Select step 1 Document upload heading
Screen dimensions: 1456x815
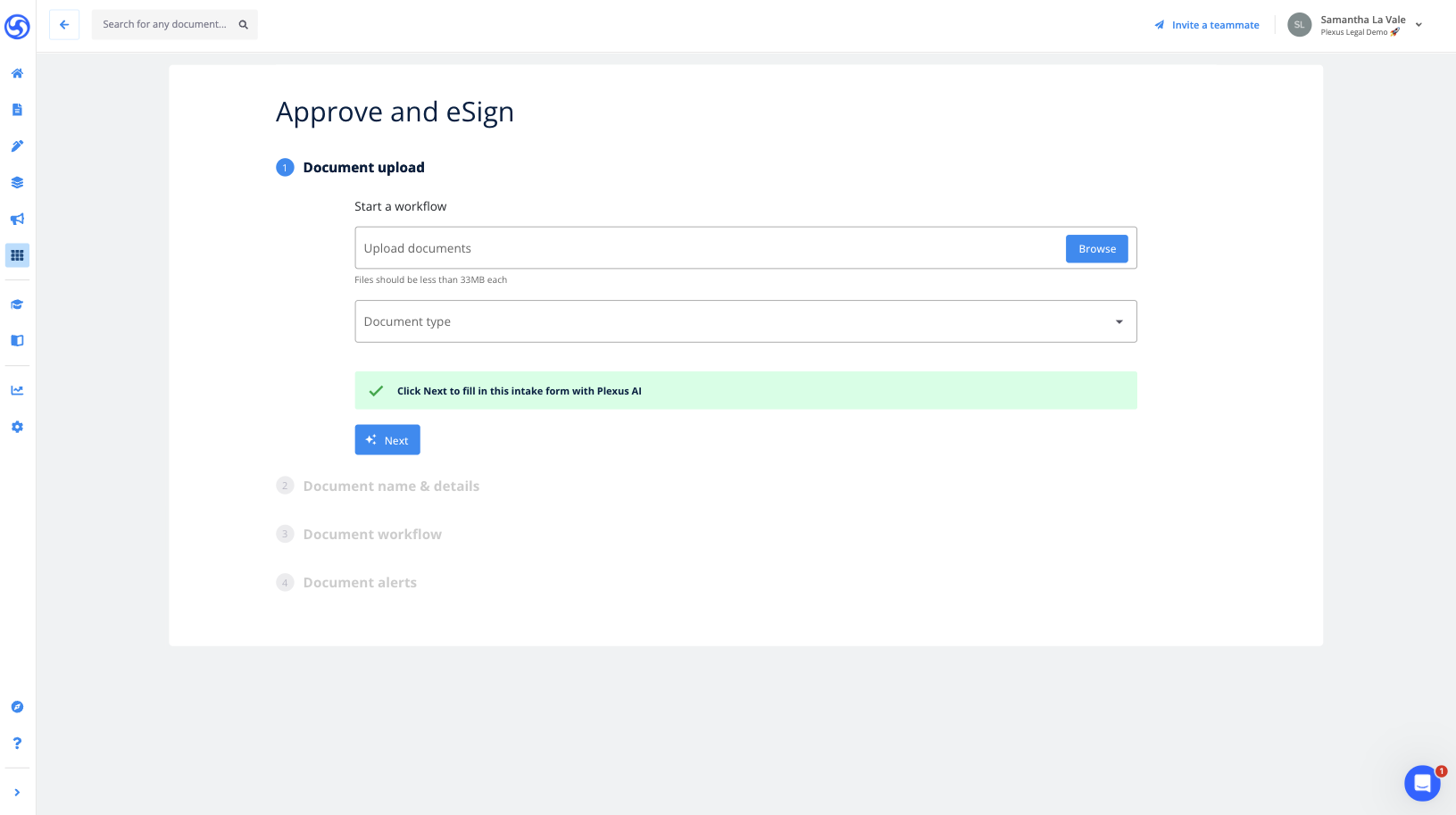pyautogui.click(x=350, y=168)
